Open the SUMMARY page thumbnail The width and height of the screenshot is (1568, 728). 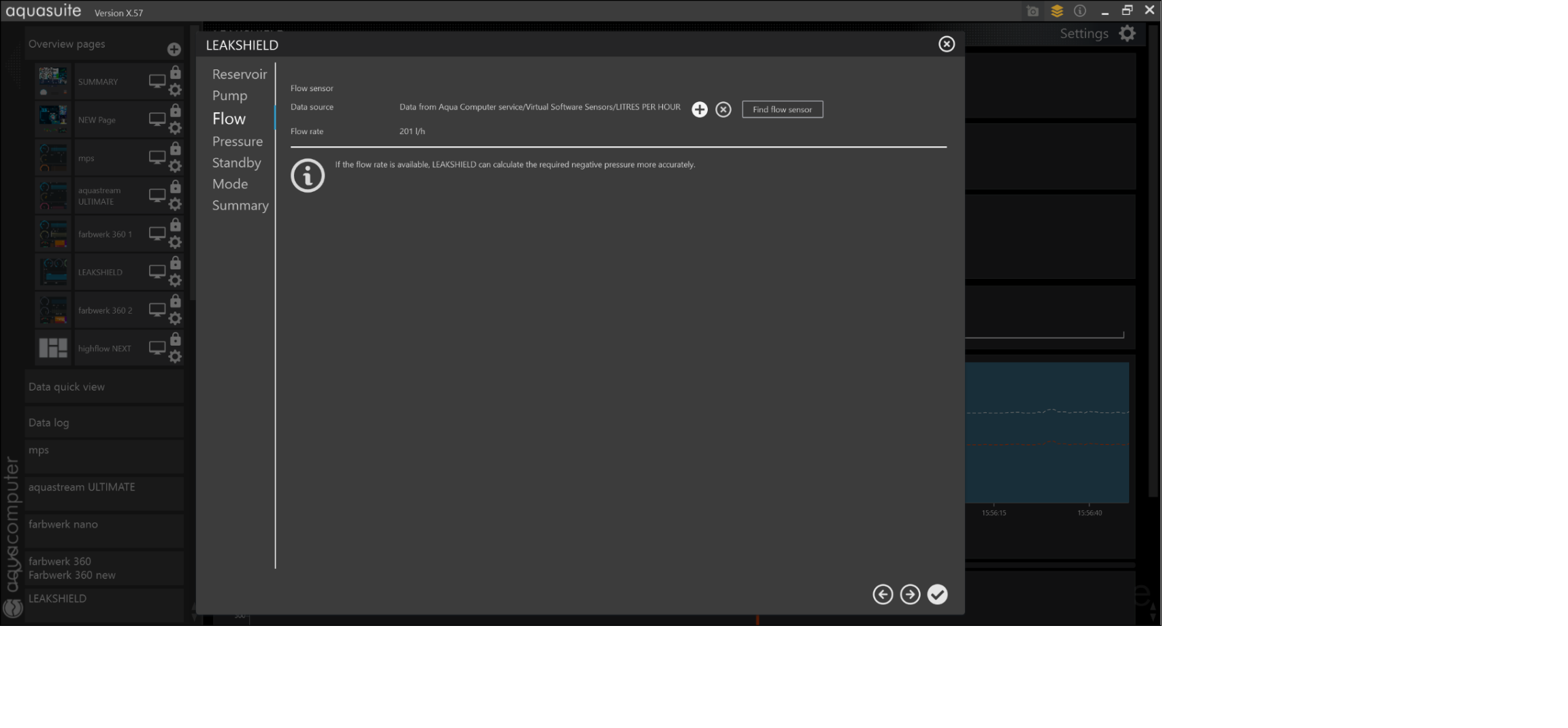coord(53,82)
